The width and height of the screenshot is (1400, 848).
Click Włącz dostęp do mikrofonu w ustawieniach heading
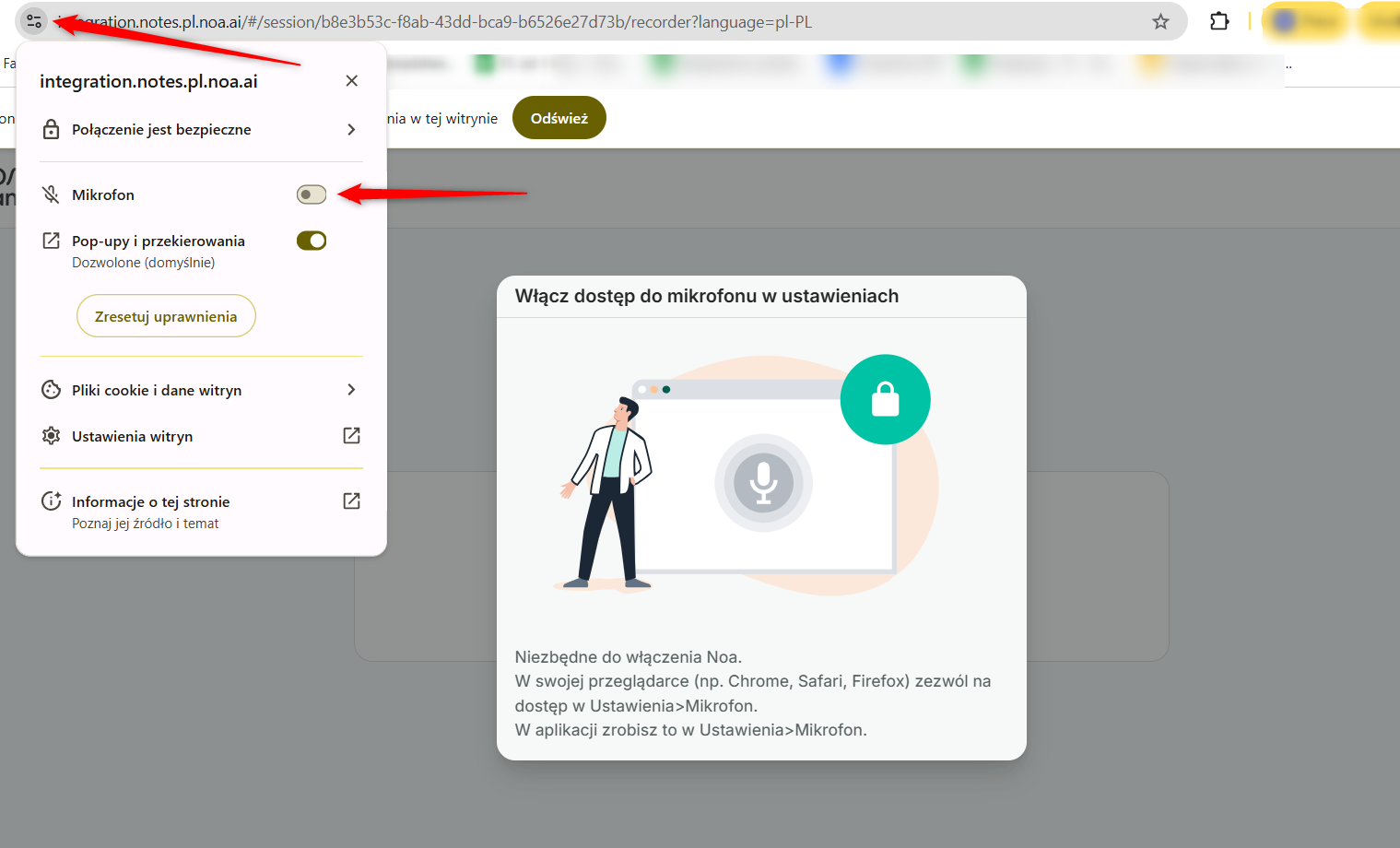[707, 296]
